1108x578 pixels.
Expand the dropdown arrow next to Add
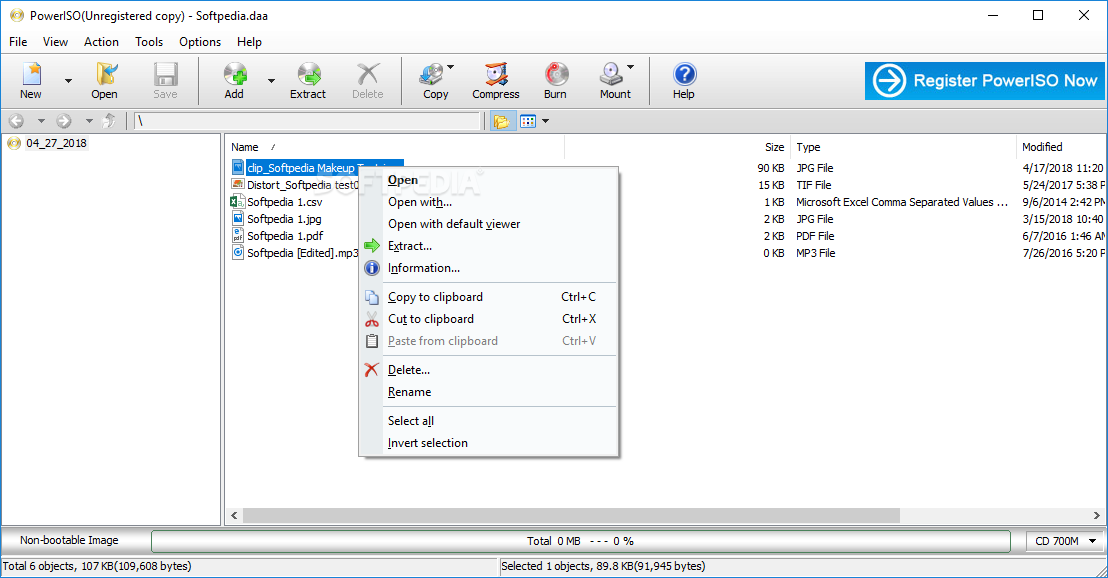pos(271,81)
